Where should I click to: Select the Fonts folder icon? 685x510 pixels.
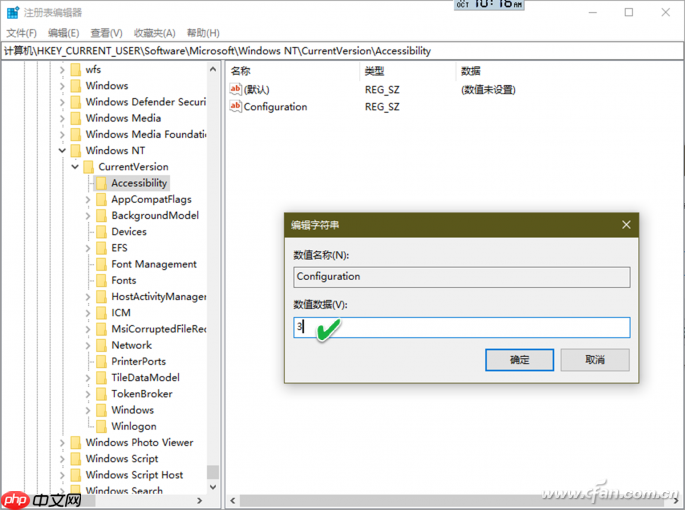point(100,280)
